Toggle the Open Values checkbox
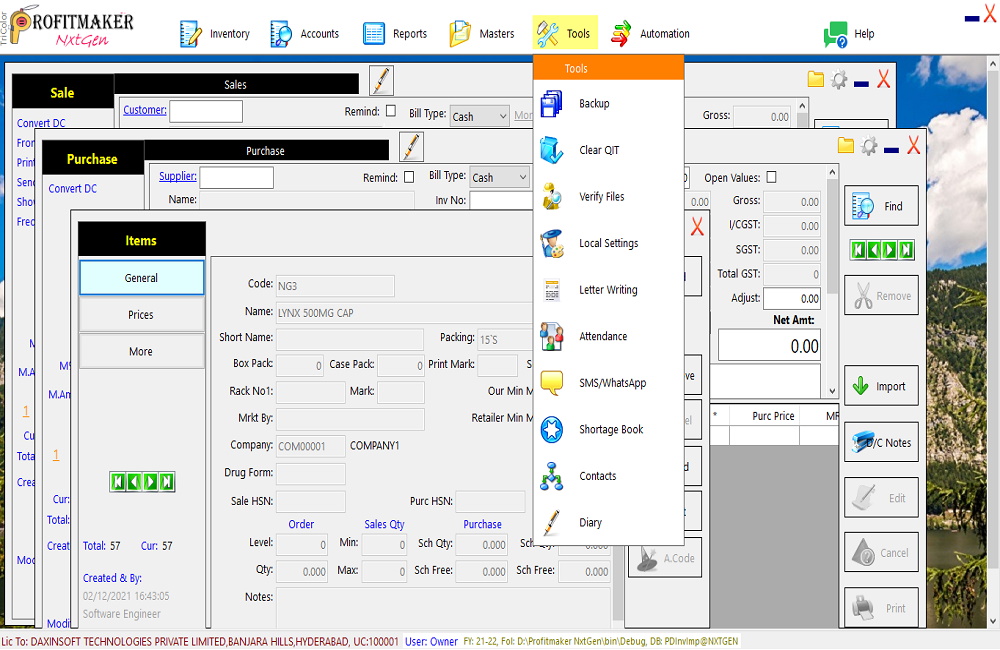 pyautogui.click(x=771, y=177)
